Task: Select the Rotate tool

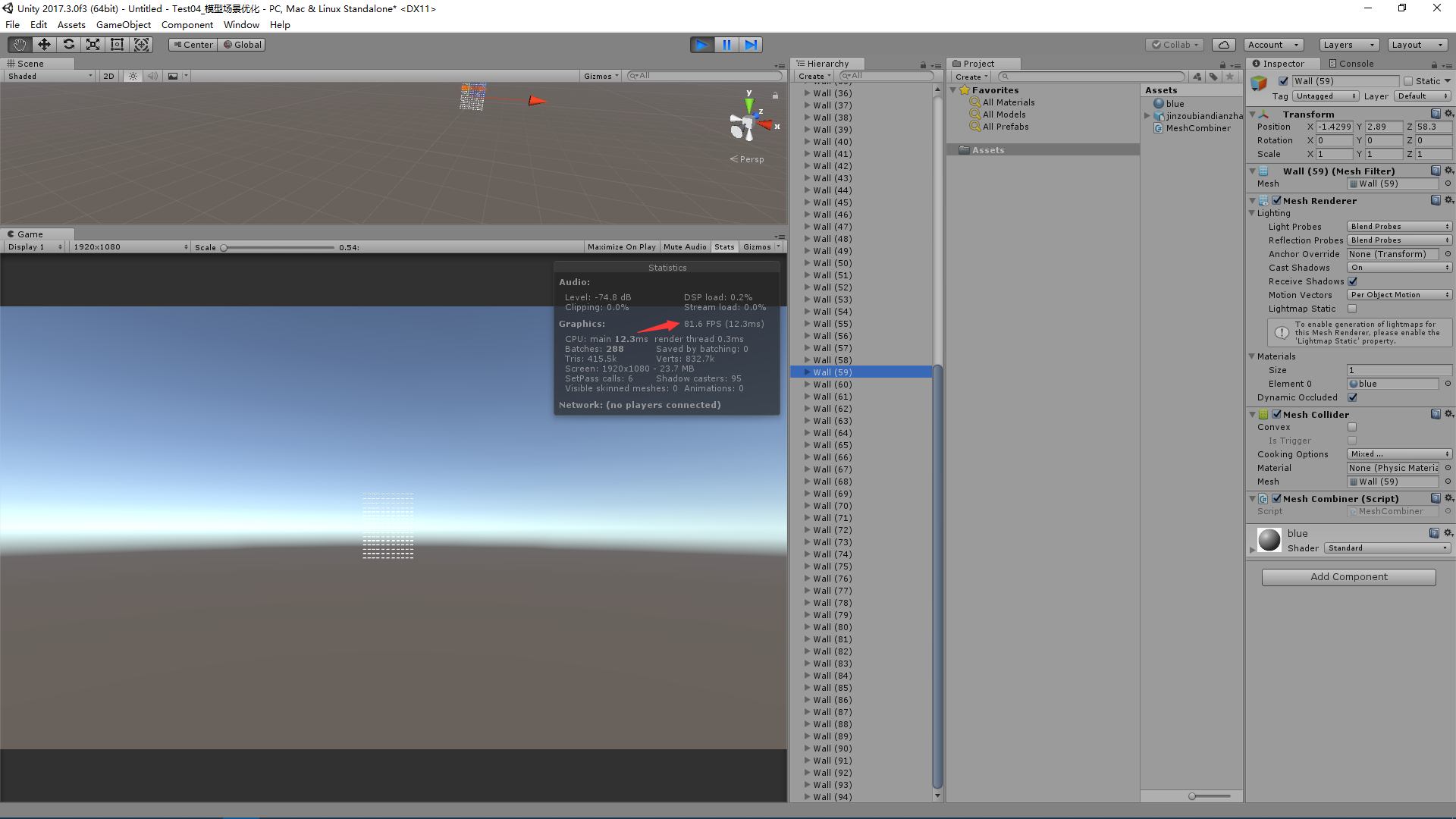Action: point(68,44)
